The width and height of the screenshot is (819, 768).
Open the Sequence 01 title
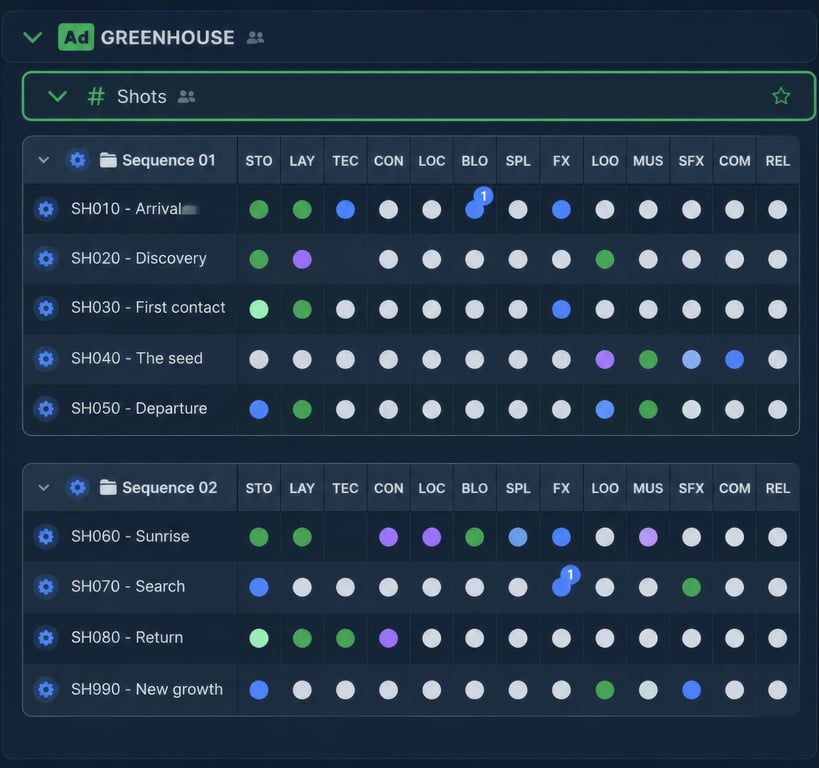169,160
